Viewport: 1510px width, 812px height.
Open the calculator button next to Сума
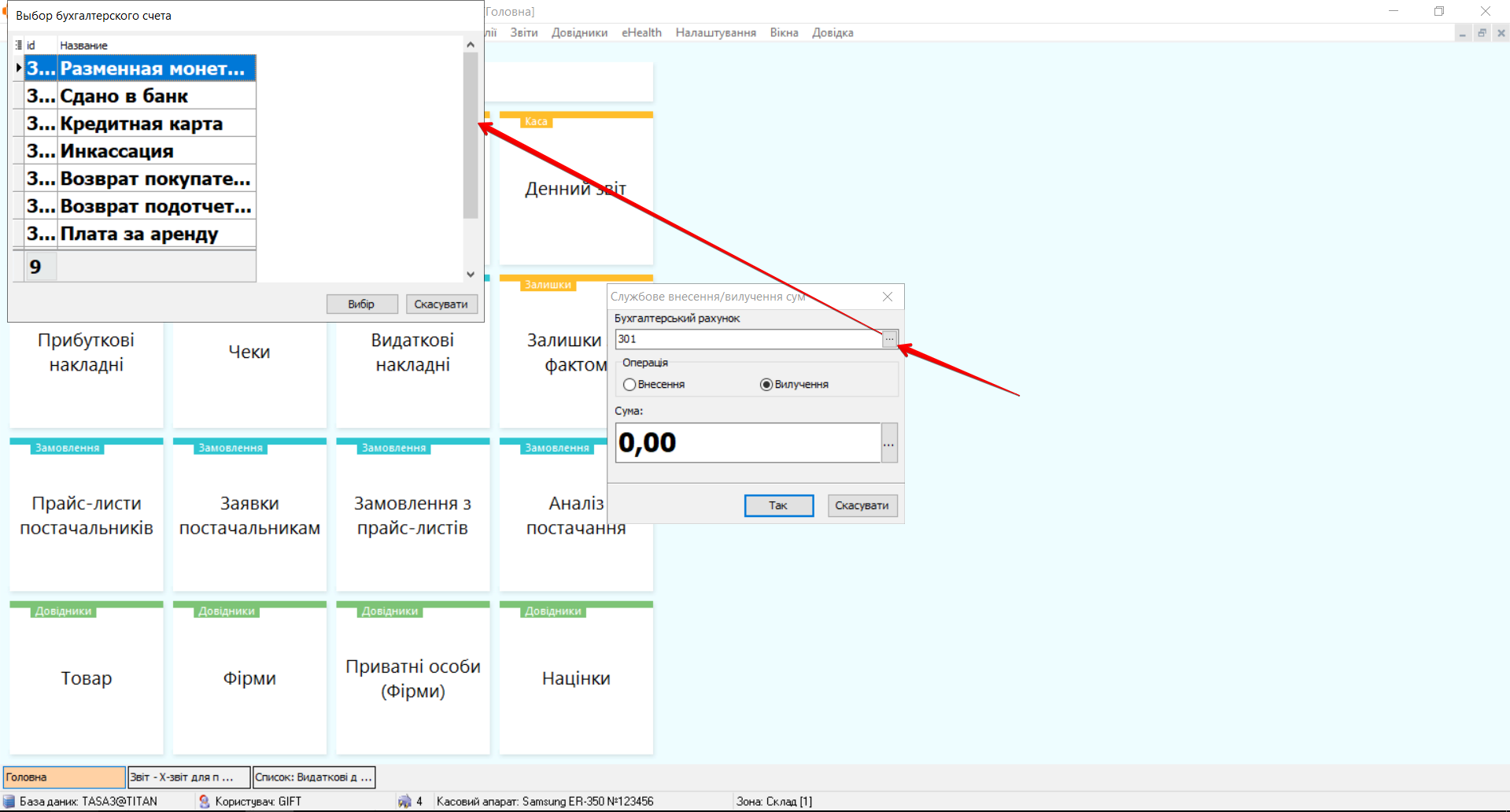coord(889,443)
